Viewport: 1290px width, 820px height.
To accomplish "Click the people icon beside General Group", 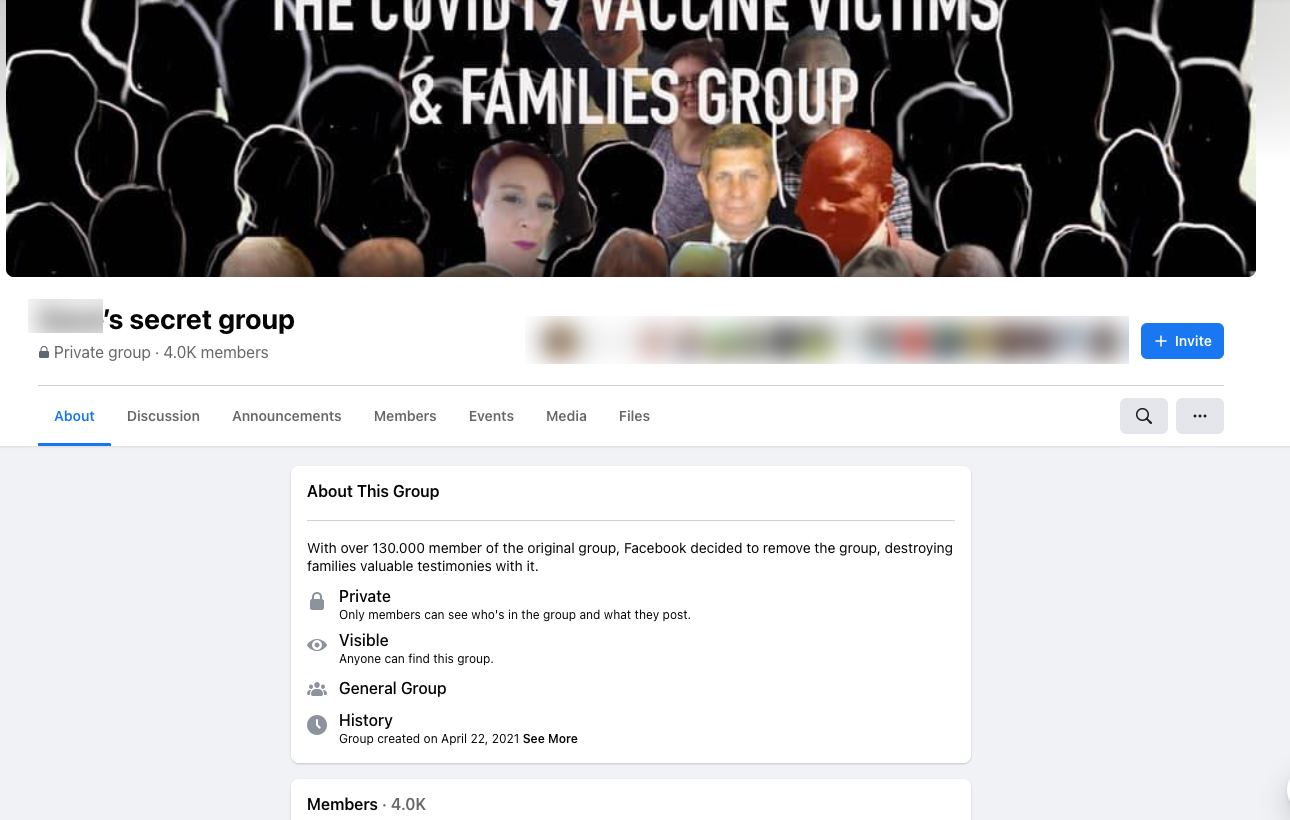I will (x=317, y=689).
